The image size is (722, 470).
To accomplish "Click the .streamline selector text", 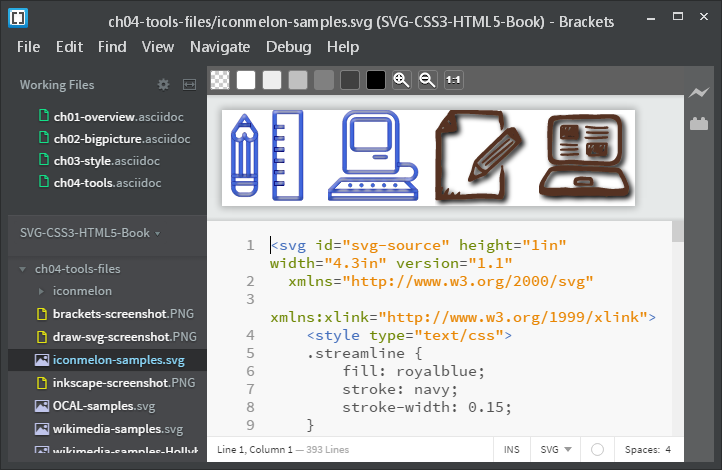I will (355, 353).
